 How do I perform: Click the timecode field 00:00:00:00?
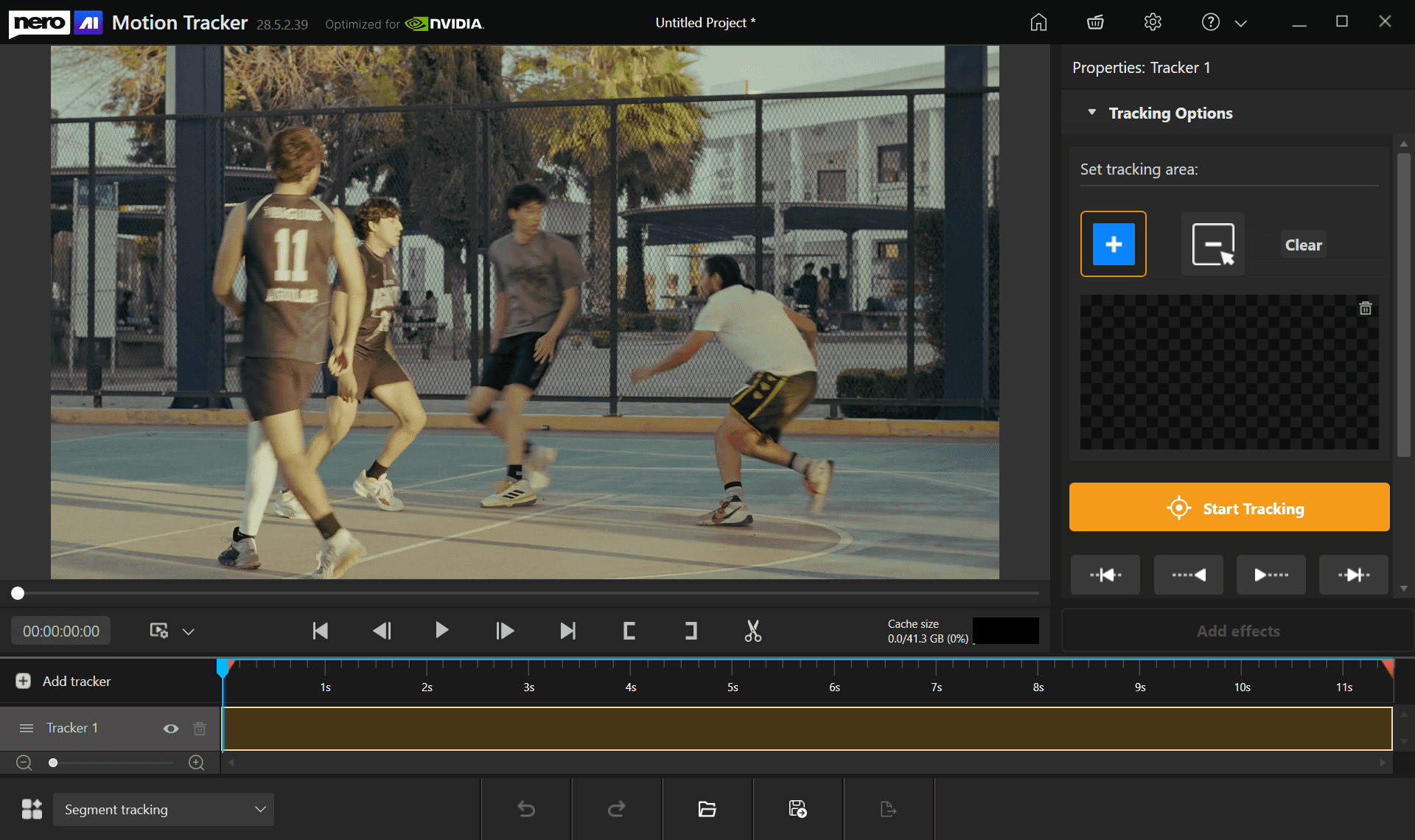coord(61,631)
